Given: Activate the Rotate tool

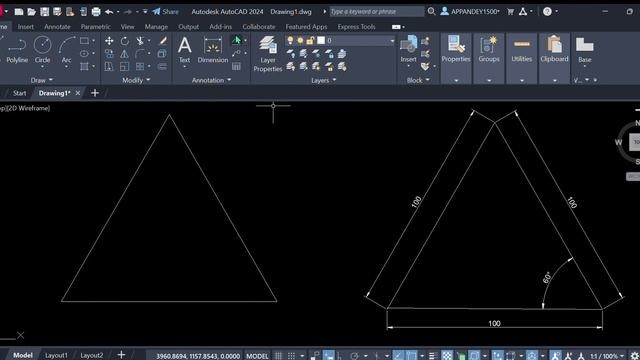Looking at the screenshot, I should coord(124,41).
